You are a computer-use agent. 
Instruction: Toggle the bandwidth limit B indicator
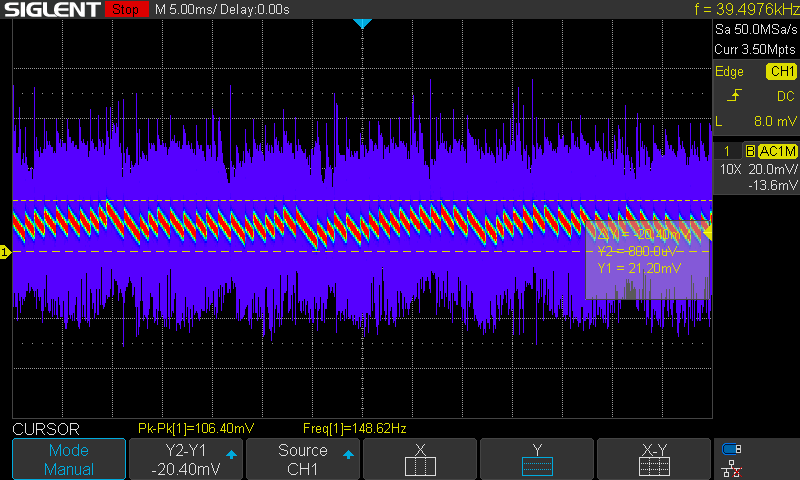(749, 151)
